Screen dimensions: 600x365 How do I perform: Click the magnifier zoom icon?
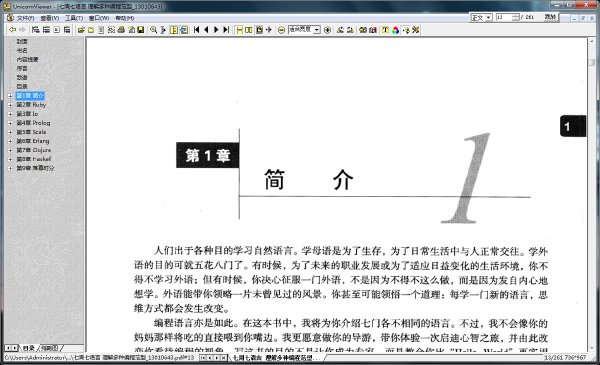pyautogui.click(x=153, y=29)
